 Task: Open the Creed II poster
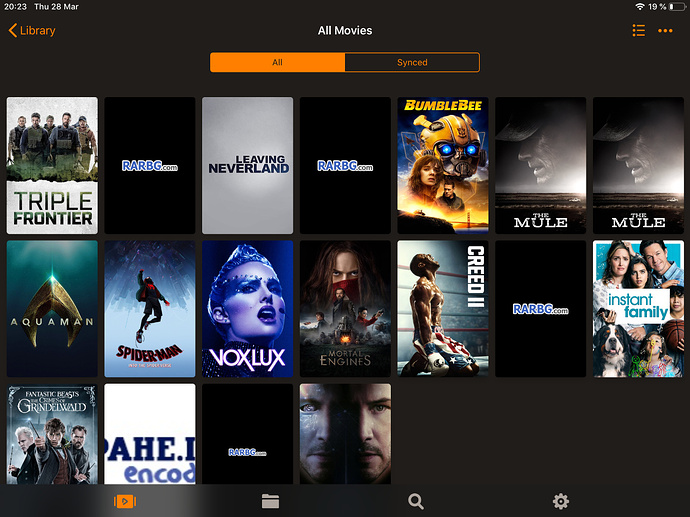[443, 309]
